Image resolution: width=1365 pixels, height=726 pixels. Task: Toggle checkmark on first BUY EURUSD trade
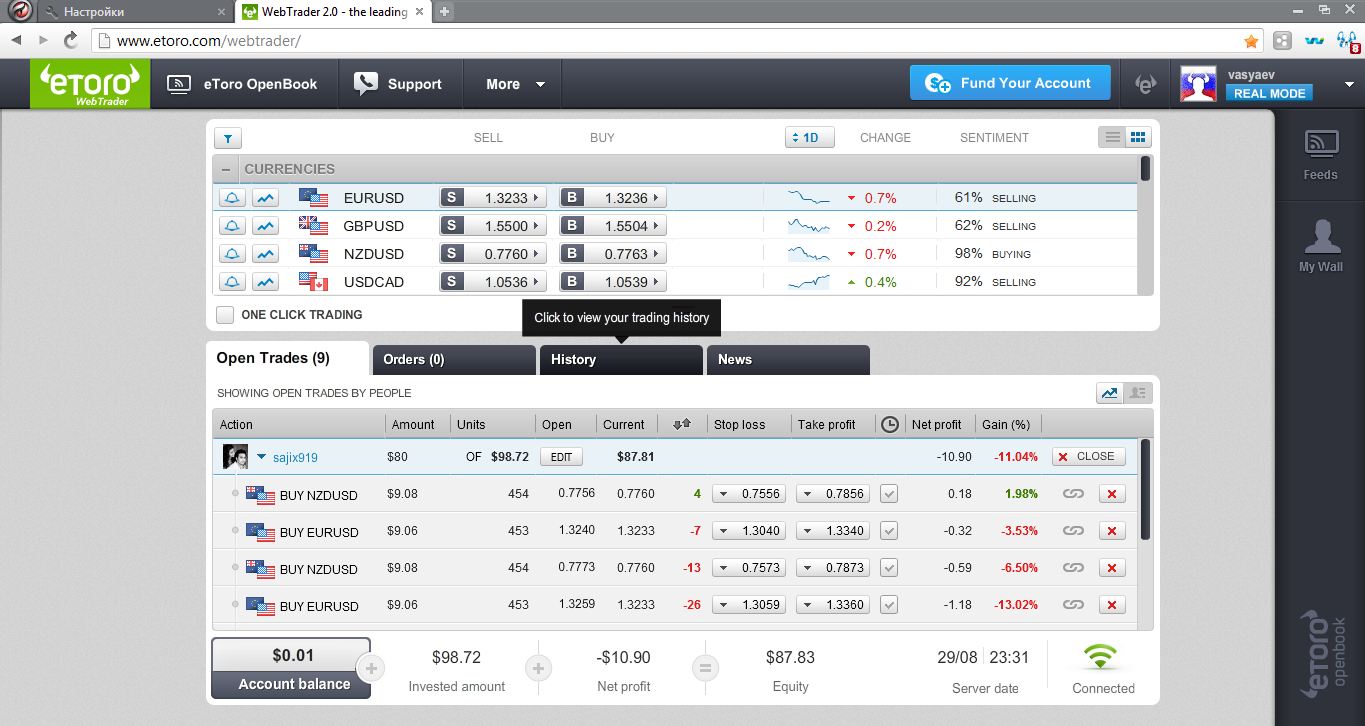click(888, 531)
